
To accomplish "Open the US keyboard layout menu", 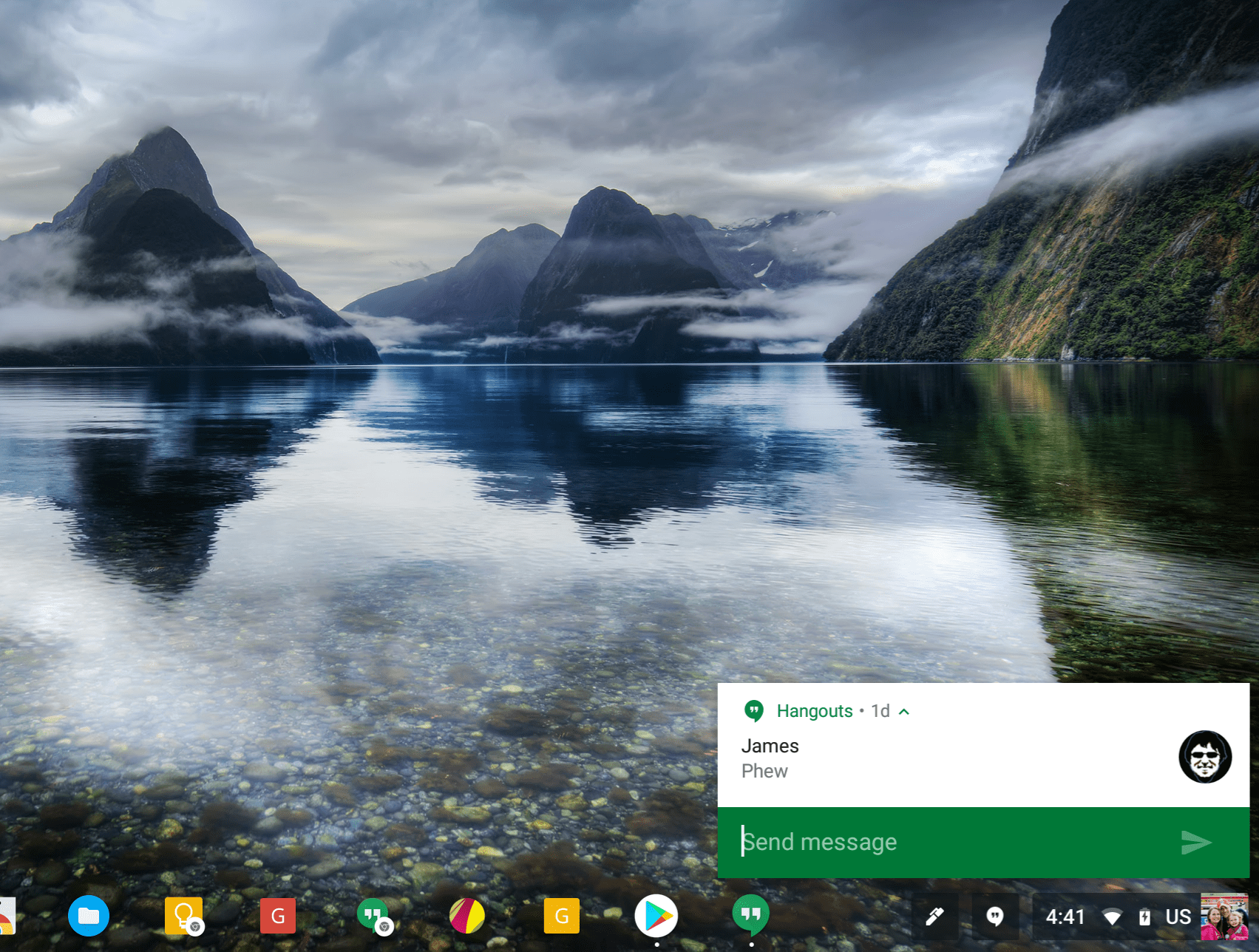I will click(1178, 917).
